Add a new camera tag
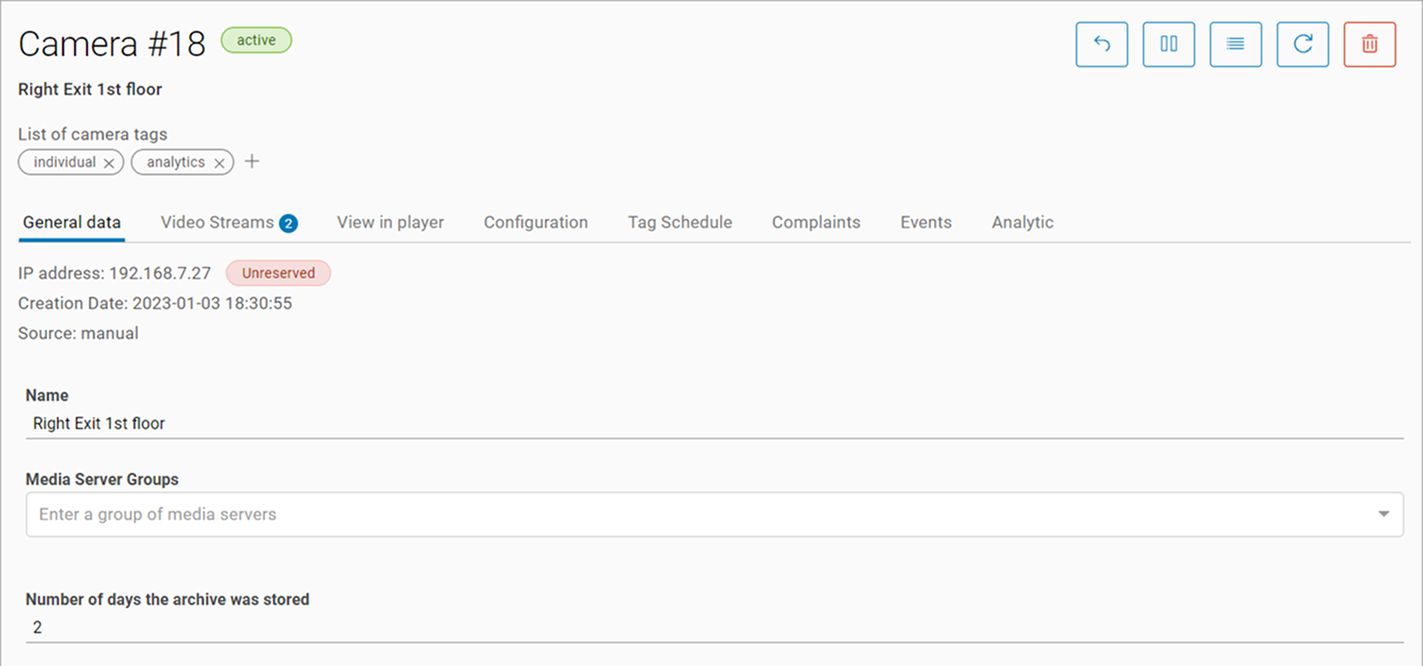The width and height of the screenshot is (1423, 666). (252, 162)
